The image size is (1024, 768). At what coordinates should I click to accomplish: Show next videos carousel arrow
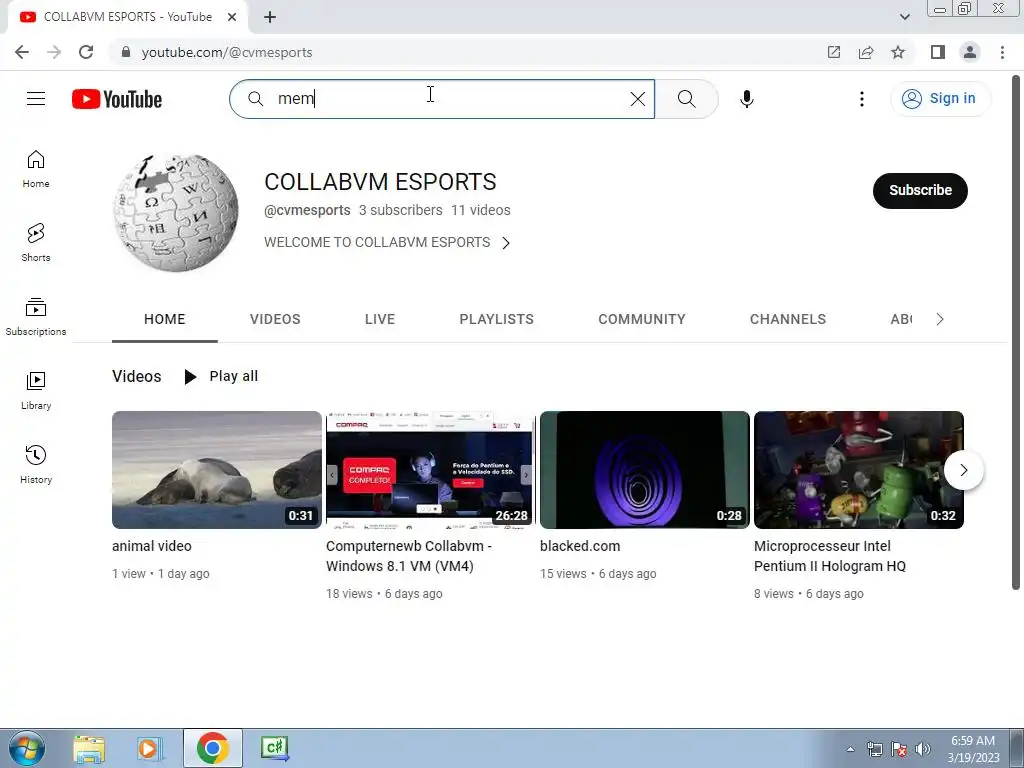point(963,470)
